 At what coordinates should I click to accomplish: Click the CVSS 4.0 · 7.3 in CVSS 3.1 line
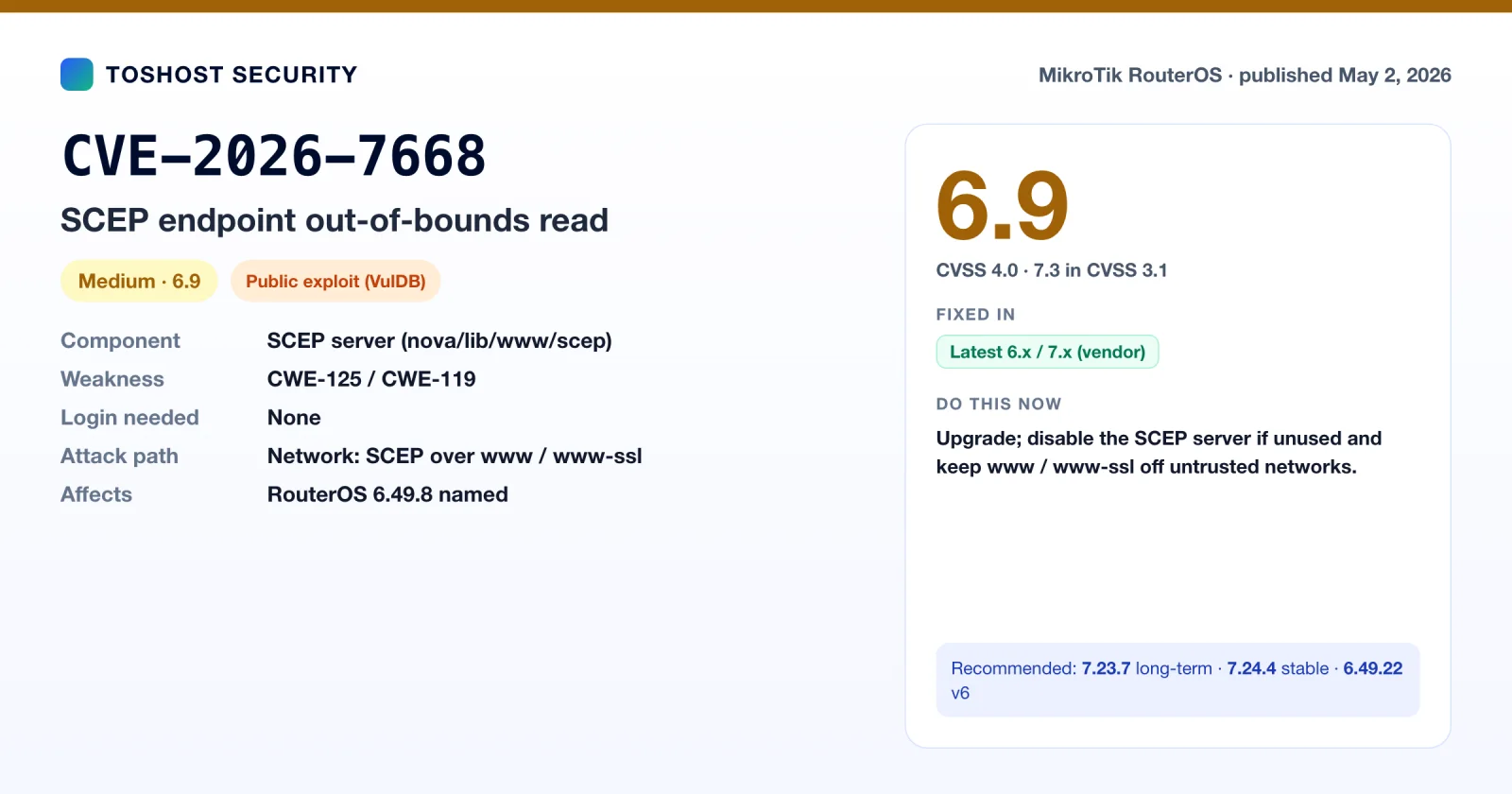pyautogui.click(x=1052, y=270)
